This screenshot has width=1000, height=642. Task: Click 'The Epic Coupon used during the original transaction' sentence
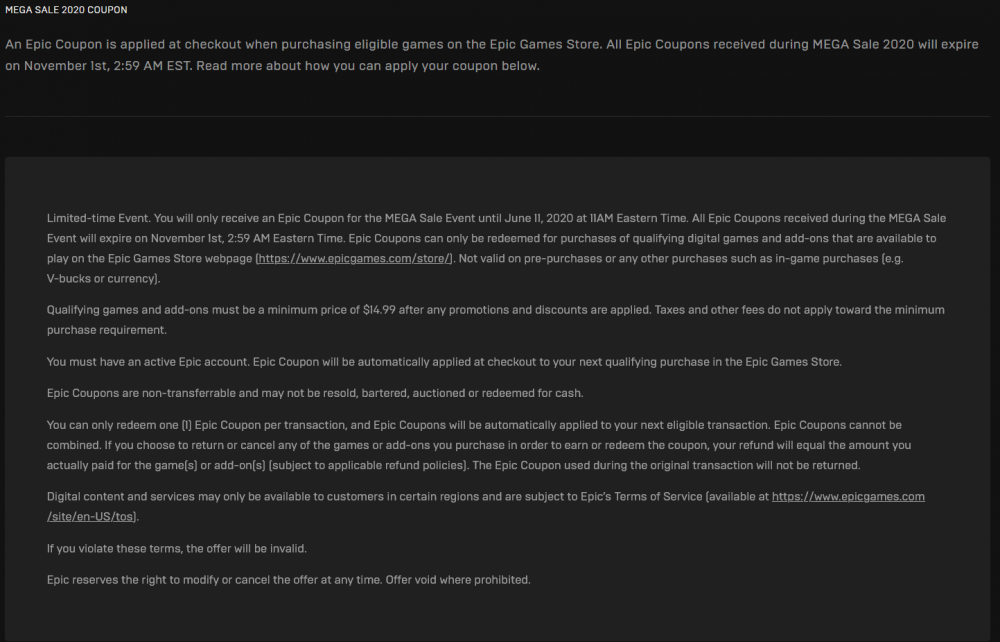[666, 465]
